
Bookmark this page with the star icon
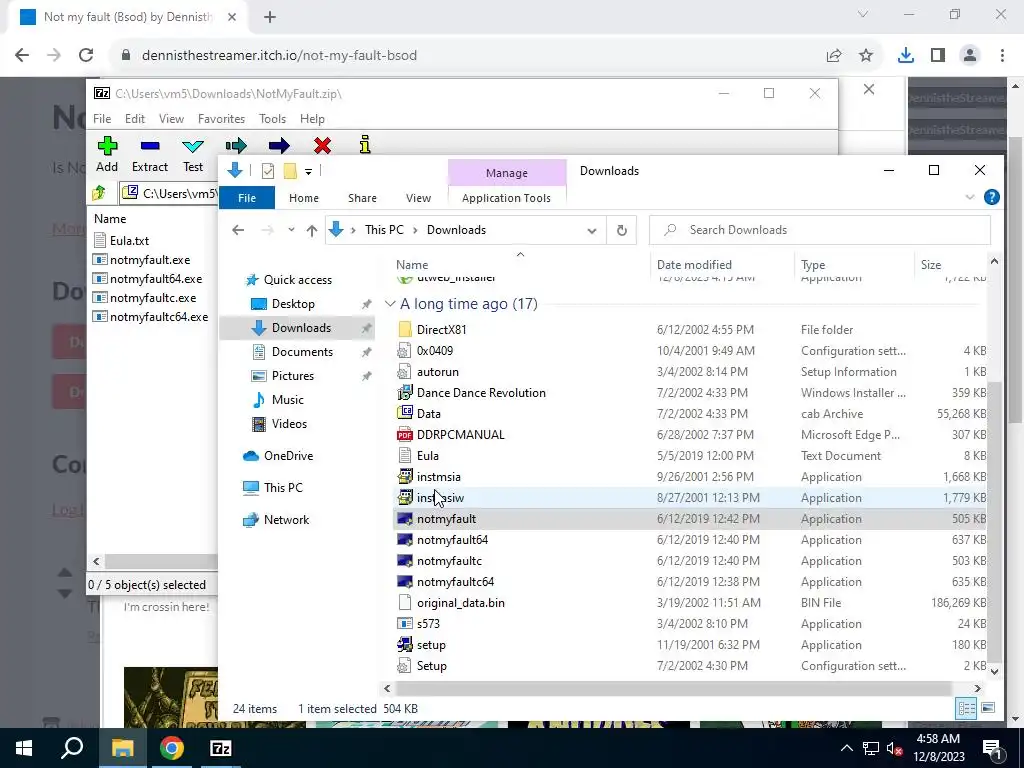[866, 56]
